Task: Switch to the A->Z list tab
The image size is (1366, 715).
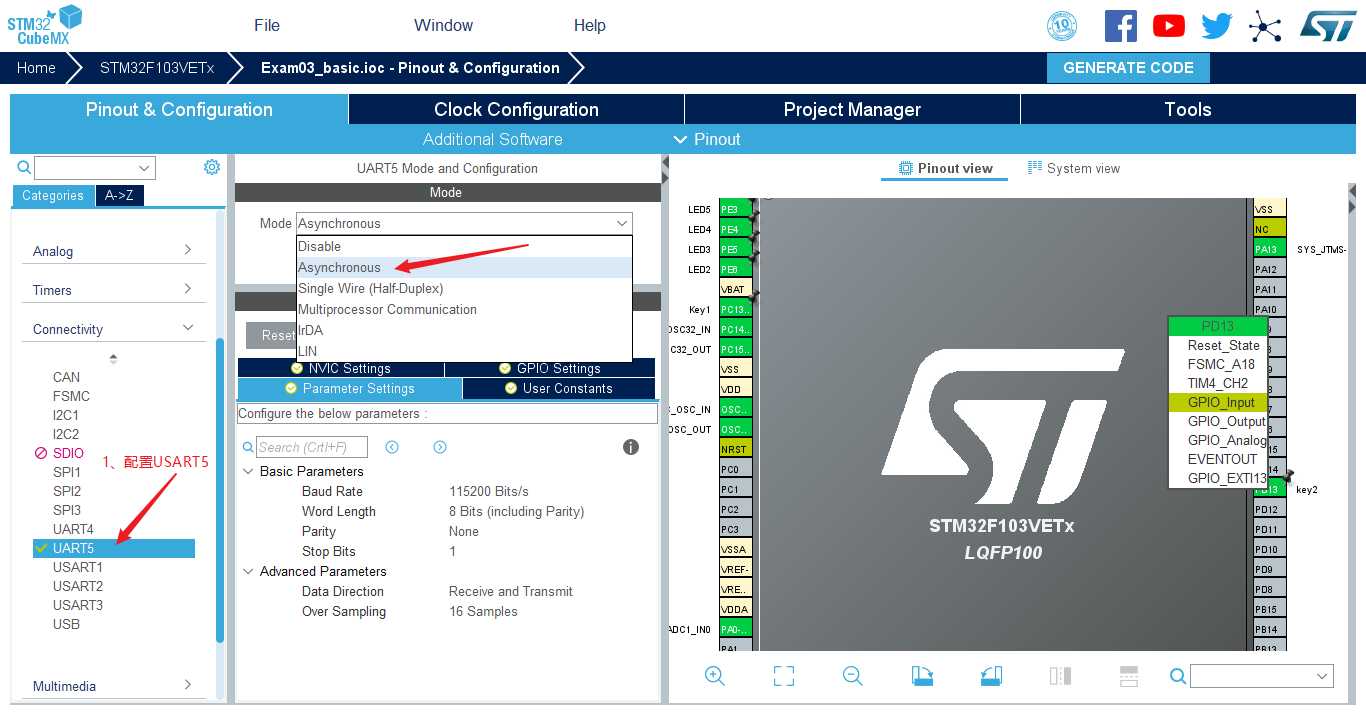Action: tap(119, 195)
